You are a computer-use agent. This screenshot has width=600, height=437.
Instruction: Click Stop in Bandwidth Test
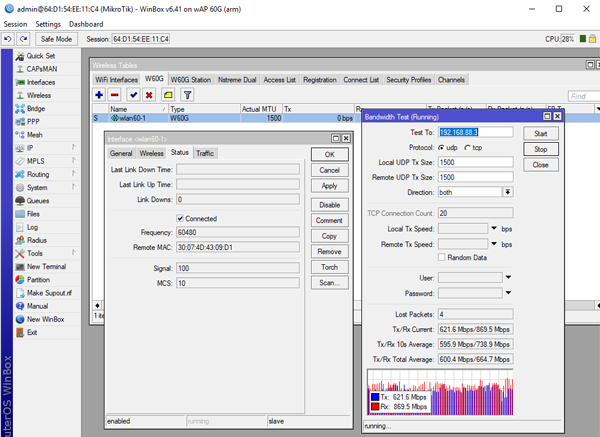point(541,149)
